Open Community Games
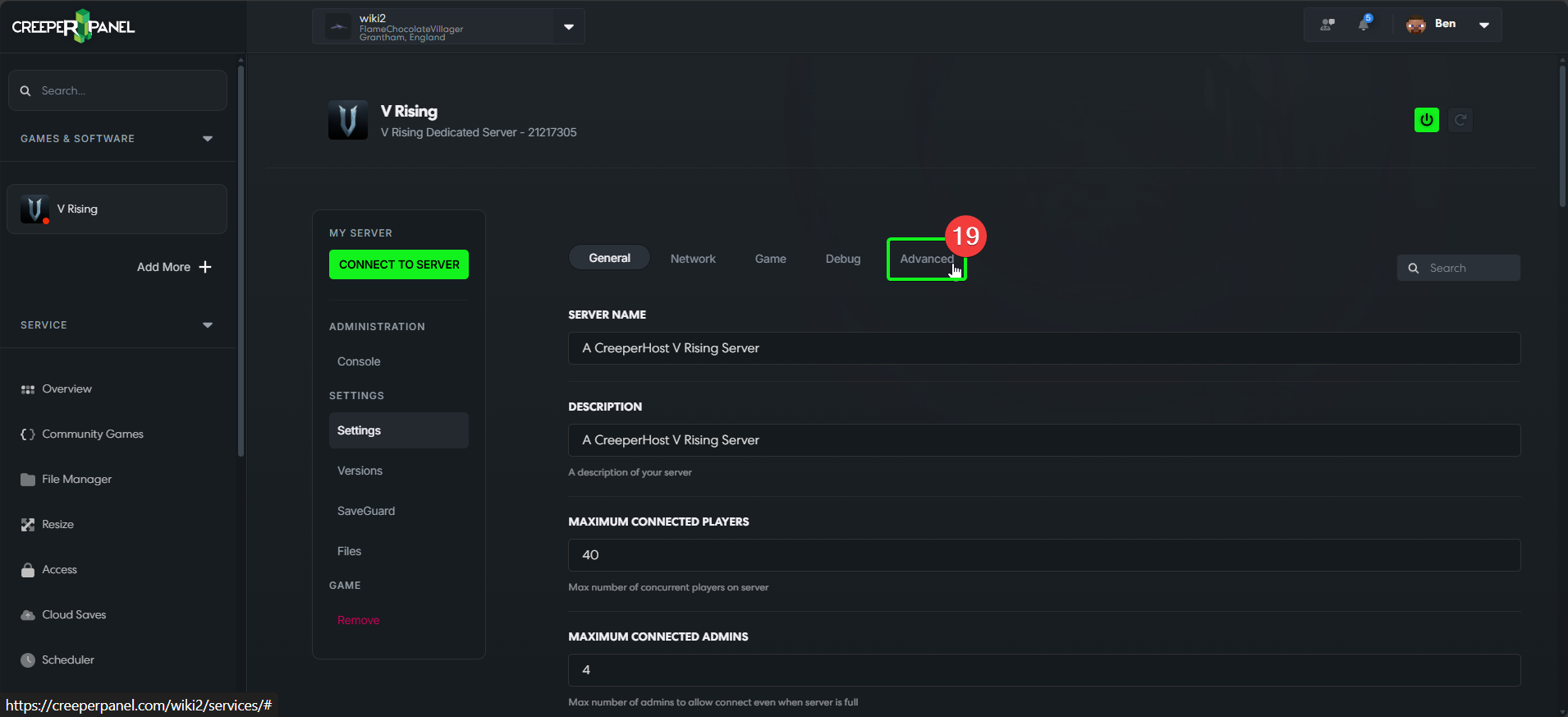 [x=93, y=434]
